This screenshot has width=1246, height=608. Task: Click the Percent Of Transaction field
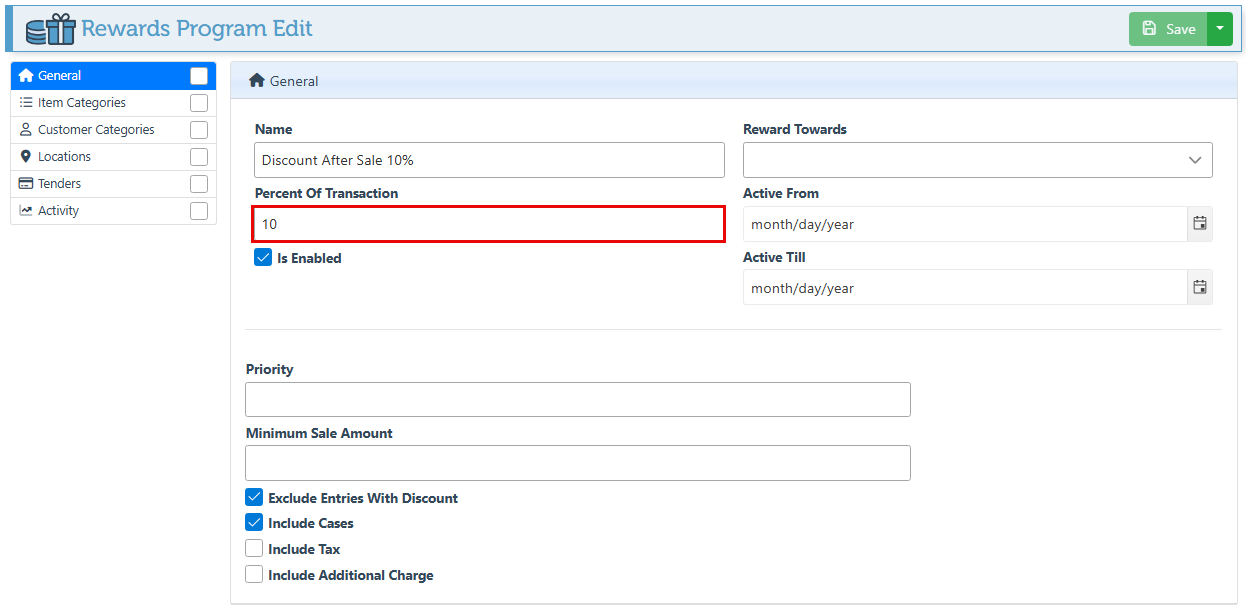tap(488, 224)
